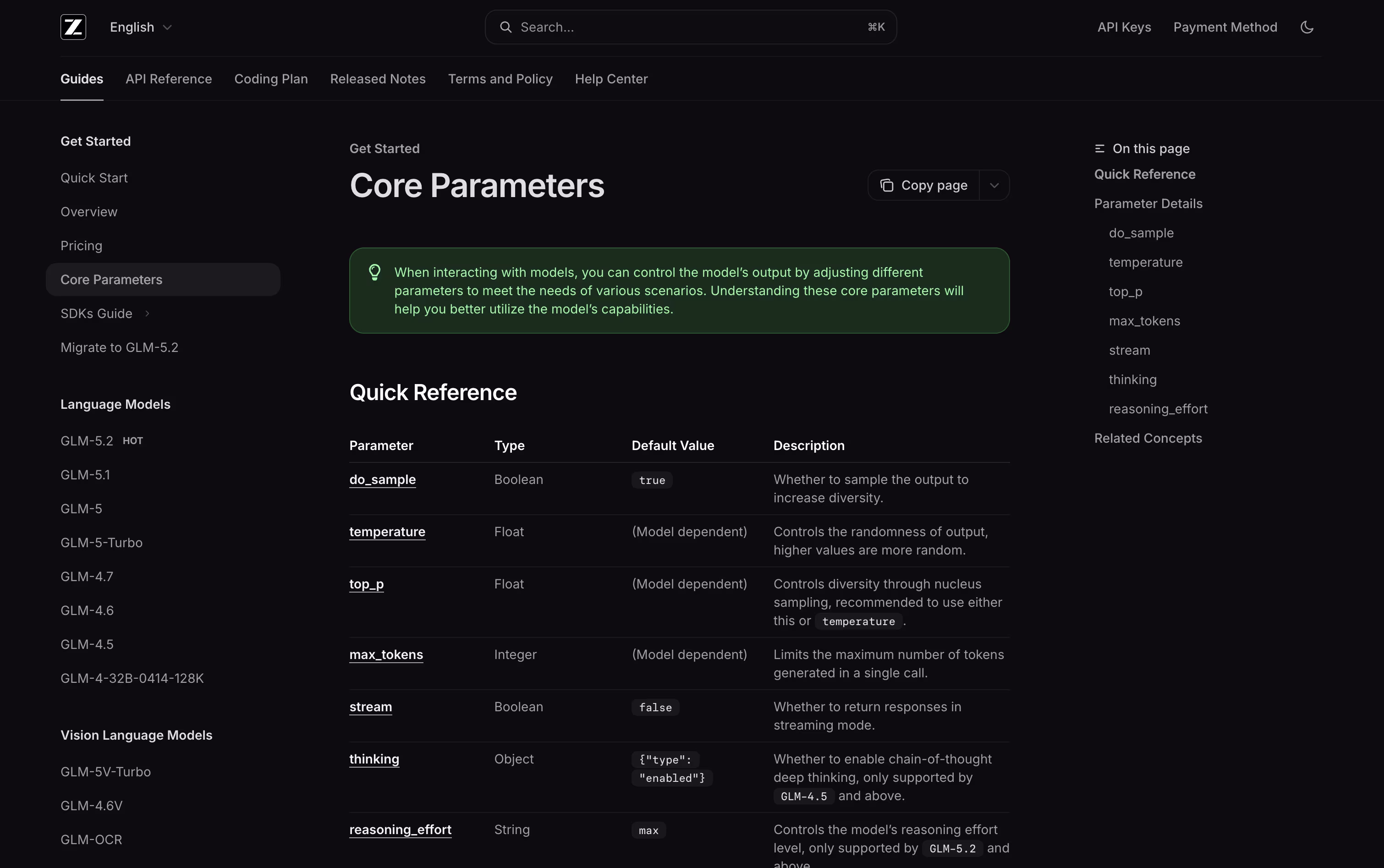Open Payment Method page

tap(1225, 27)
